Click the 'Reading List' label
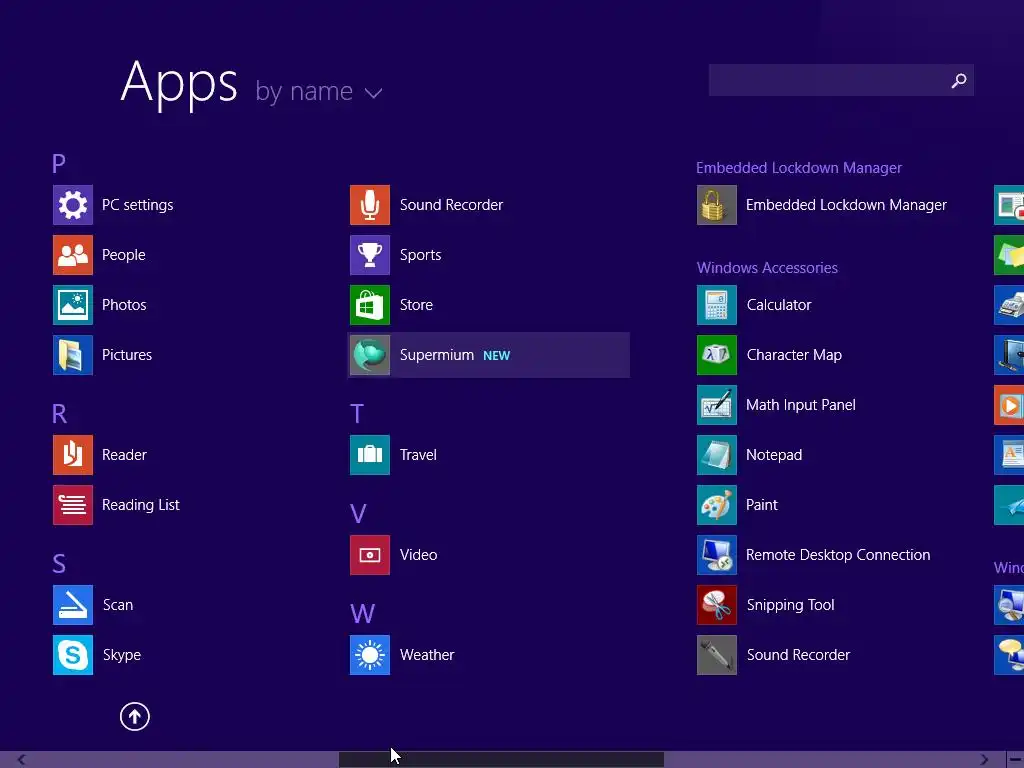 coord(140,505)
